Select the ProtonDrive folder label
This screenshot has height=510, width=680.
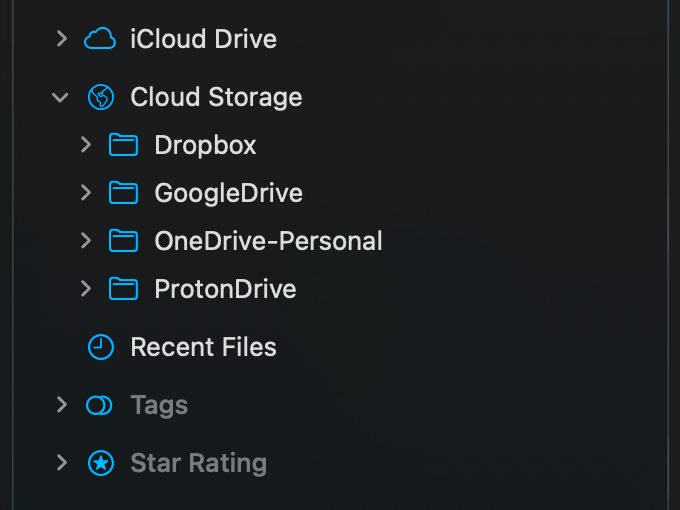(x=225, y=289)
